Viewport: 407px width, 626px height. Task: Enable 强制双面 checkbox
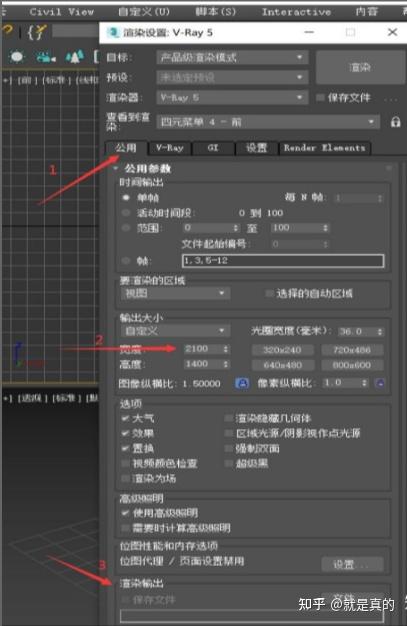point(228,448)
